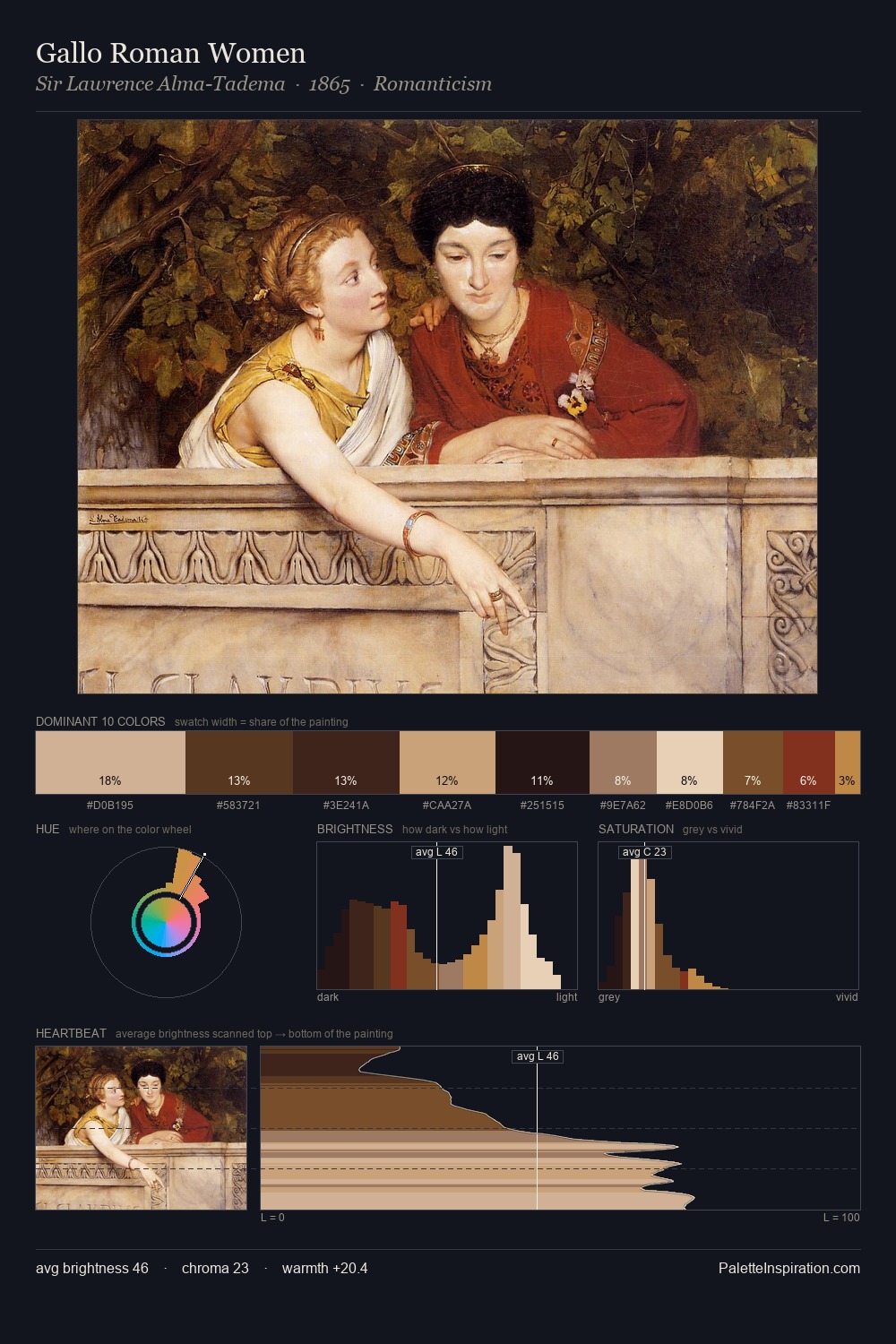
Task: Click the hex code #E8D0B6
Action: 689,806
